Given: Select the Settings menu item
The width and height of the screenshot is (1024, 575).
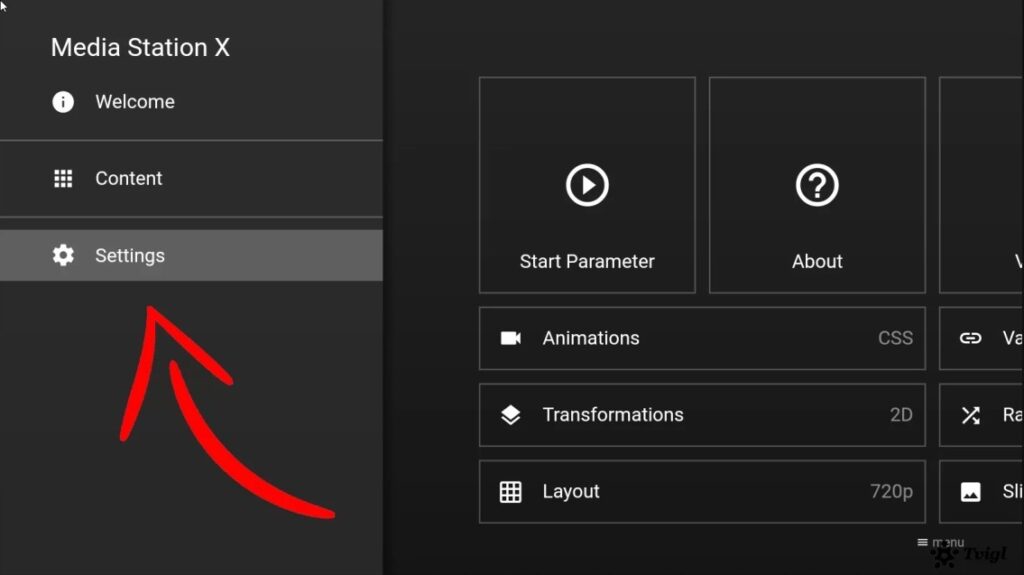Looking at the screenshot, I should pyautogui.click(x=130, y=256).
